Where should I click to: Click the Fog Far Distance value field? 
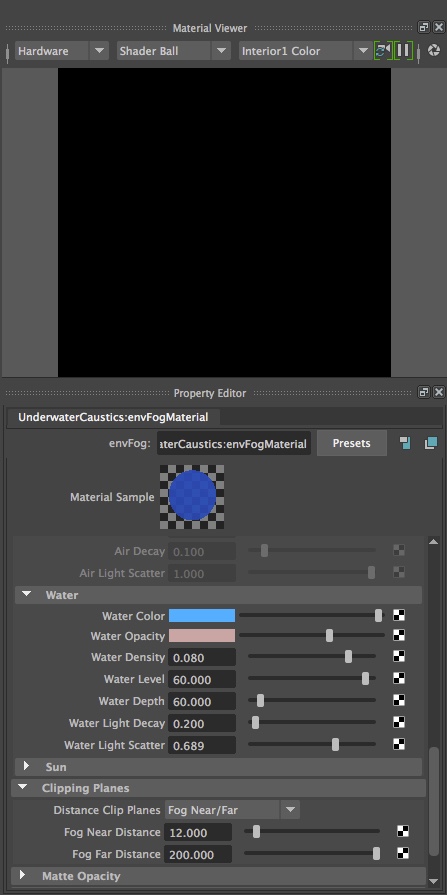(x=198, y=854)
